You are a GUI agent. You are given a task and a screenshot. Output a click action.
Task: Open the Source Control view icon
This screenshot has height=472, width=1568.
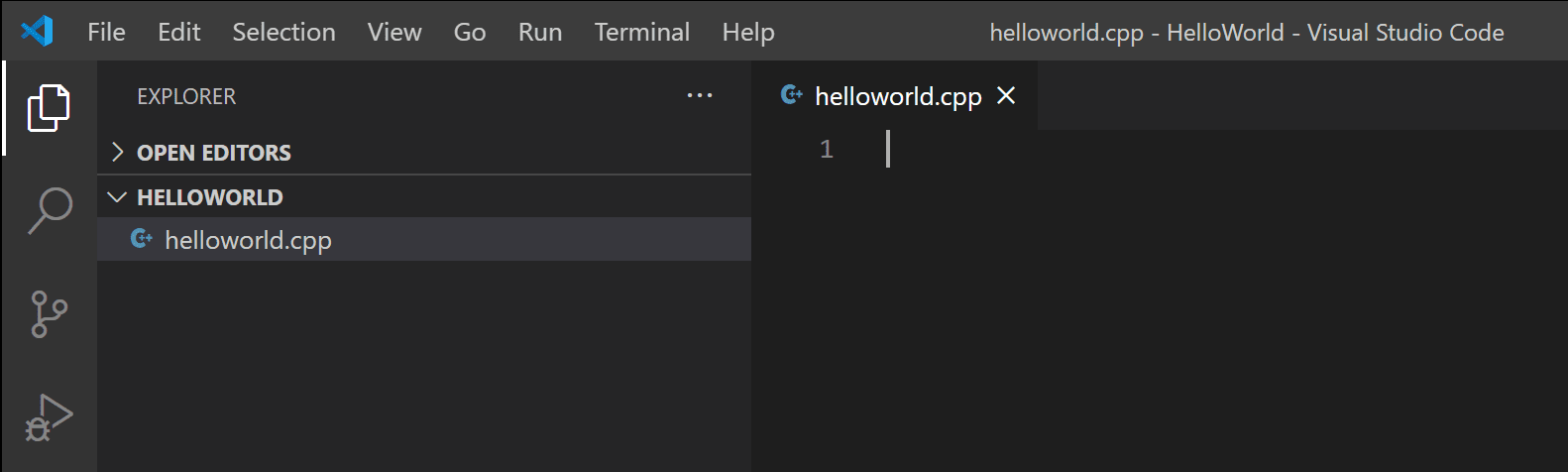[x=49, y=314]
